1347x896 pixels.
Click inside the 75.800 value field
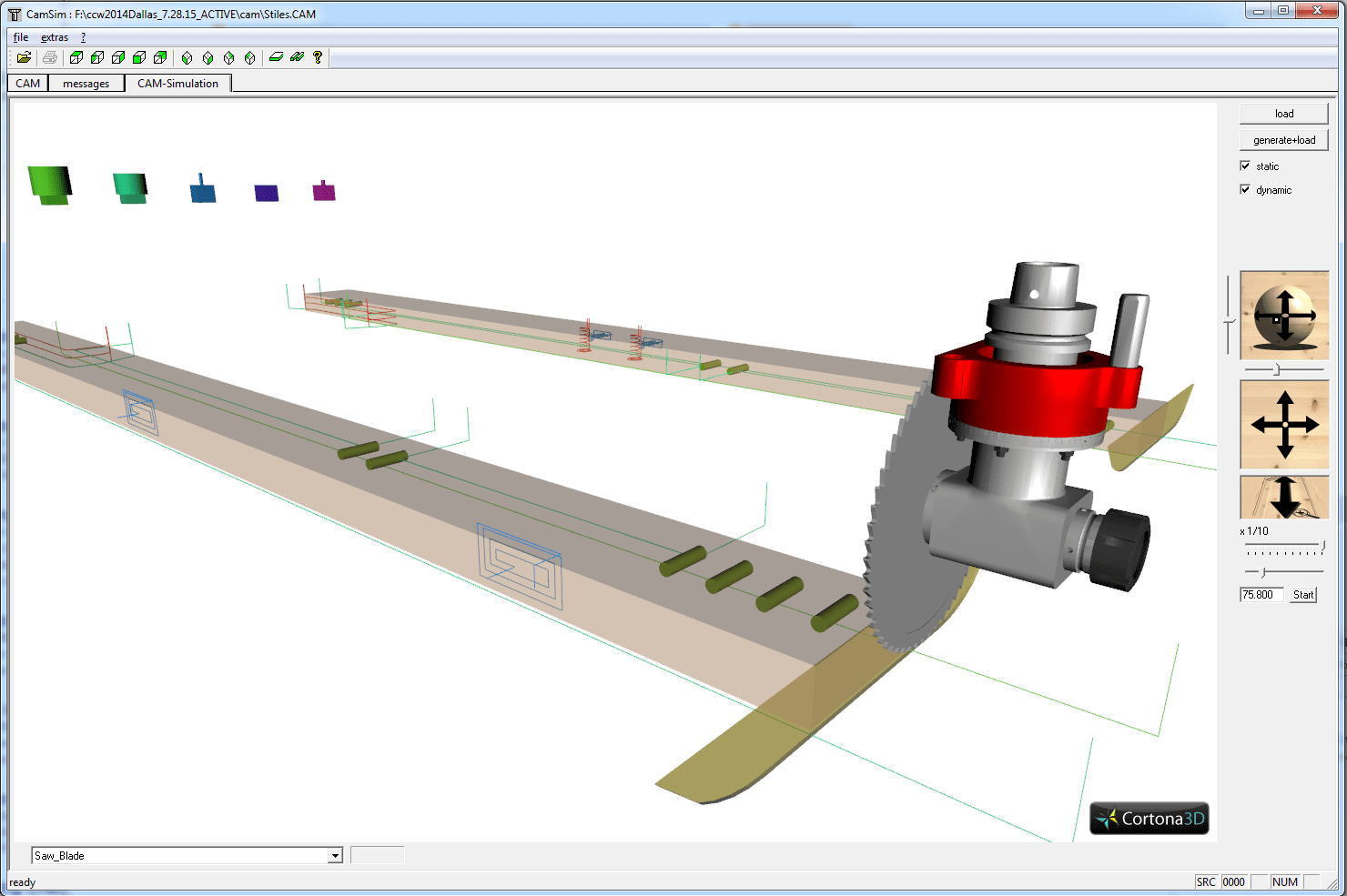pyautogui.click(x=1261, y=594)
